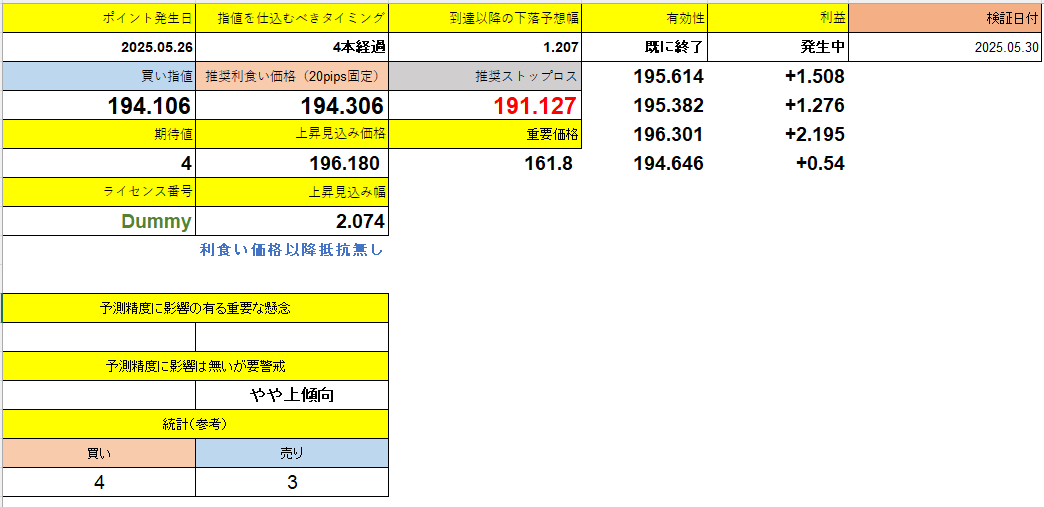The height and width of the screenshot is (507, 1044).
Task: Click the red stop loss value 191.127
Action: [485, 105]
